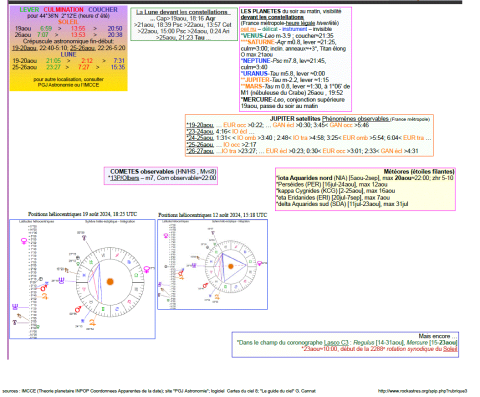Viewport: 480px width, 397px height.
Task: Click the La Lune devant les constellations heading link
Action: 183,12
